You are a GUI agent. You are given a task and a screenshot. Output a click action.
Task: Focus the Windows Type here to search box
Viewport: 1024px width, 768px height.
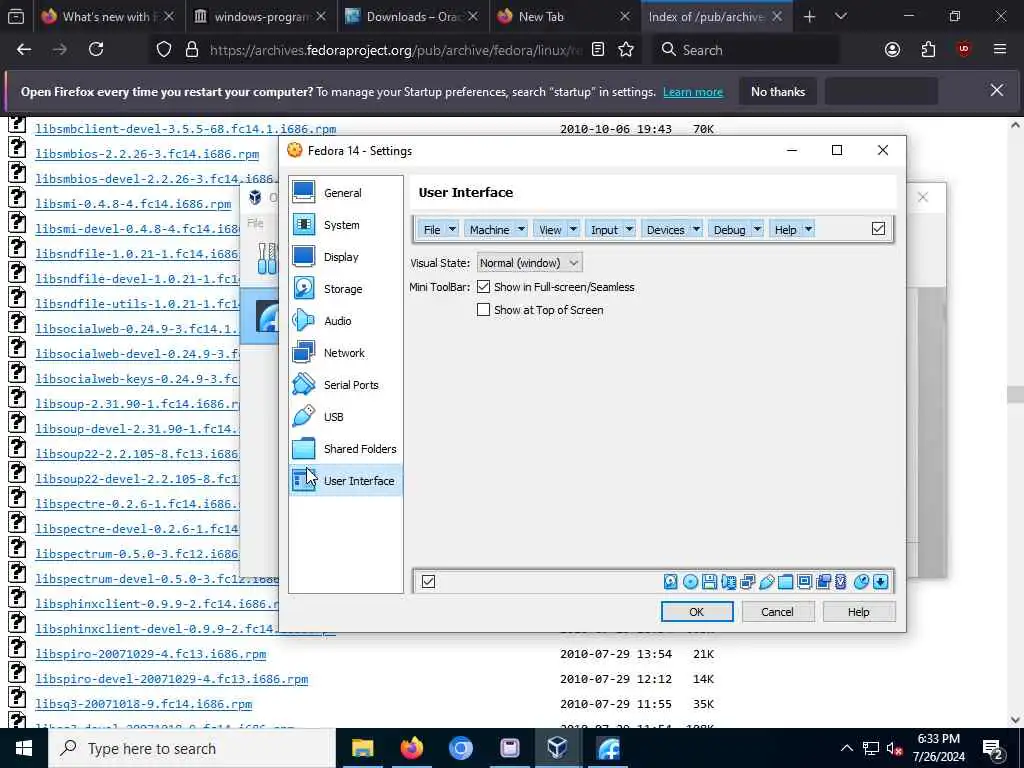click(191, 748)
